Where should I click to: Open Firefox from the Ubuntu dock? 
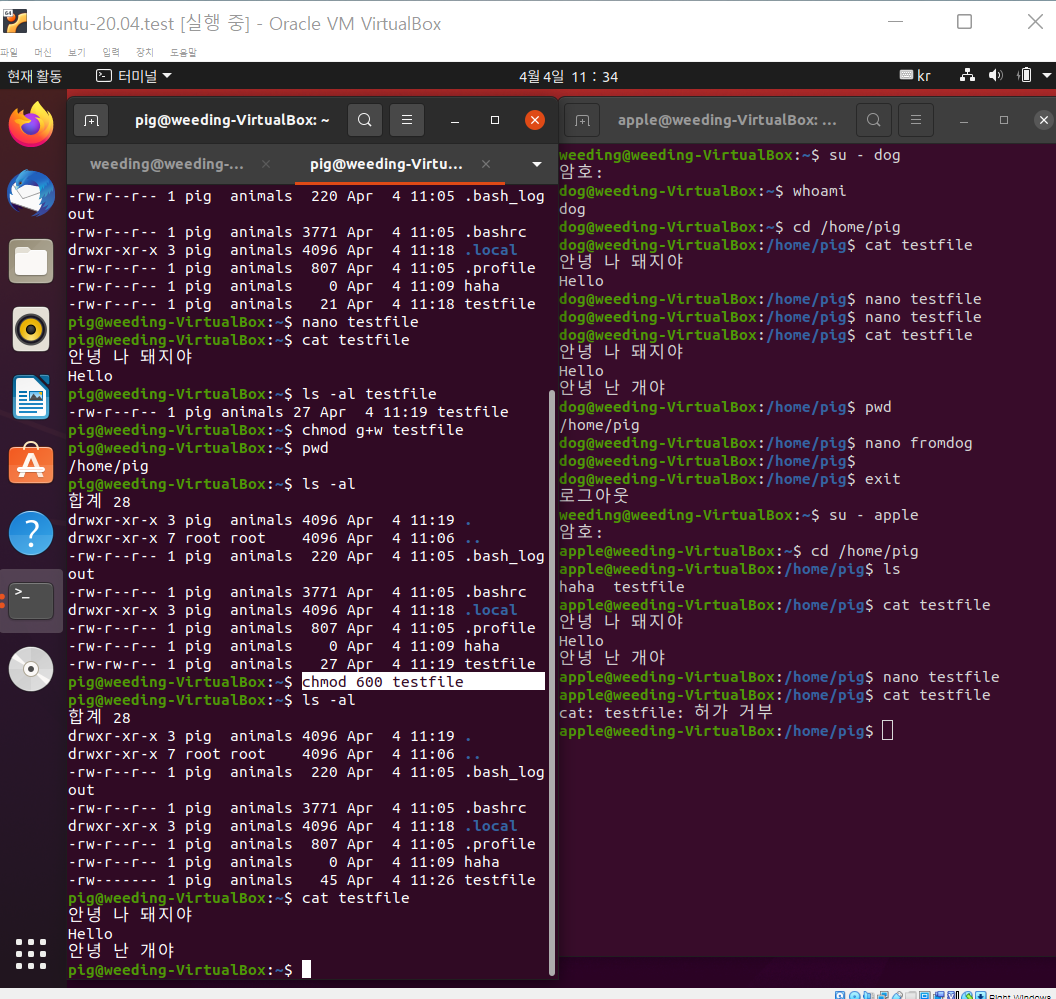click(x=31, y=125)
